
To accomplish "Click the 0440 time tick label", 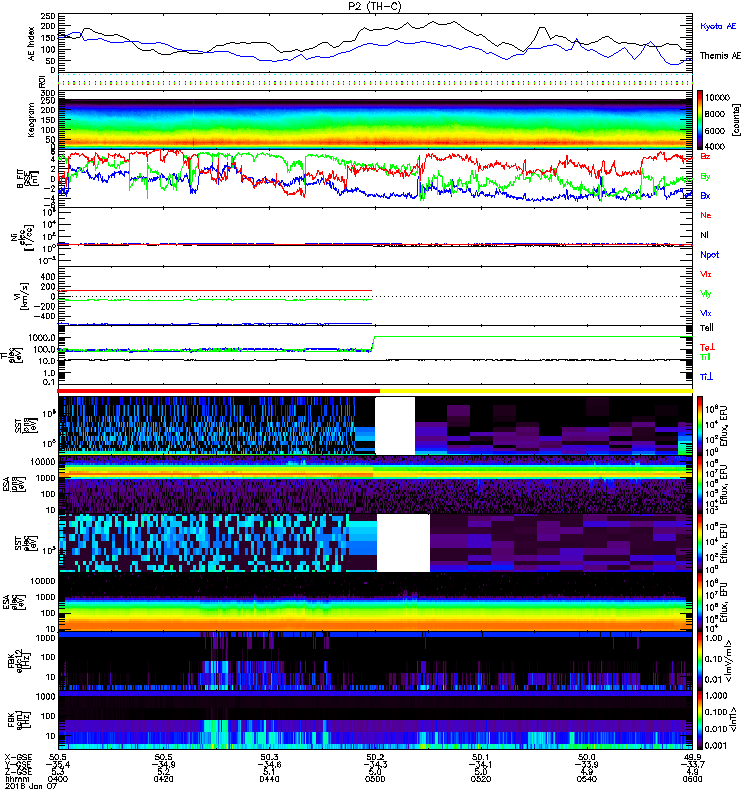I will pos(269,779).
